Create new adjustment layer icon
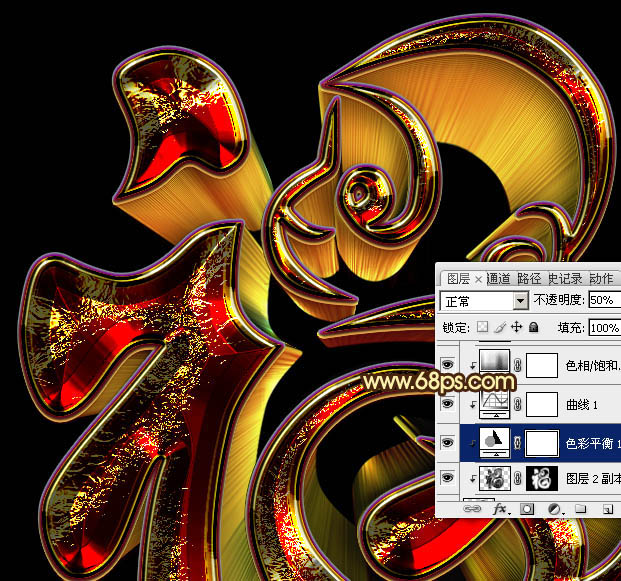Image resolution: width=621 pixels, height=581 pixels. pyautogui.click(x=553, y=509)
